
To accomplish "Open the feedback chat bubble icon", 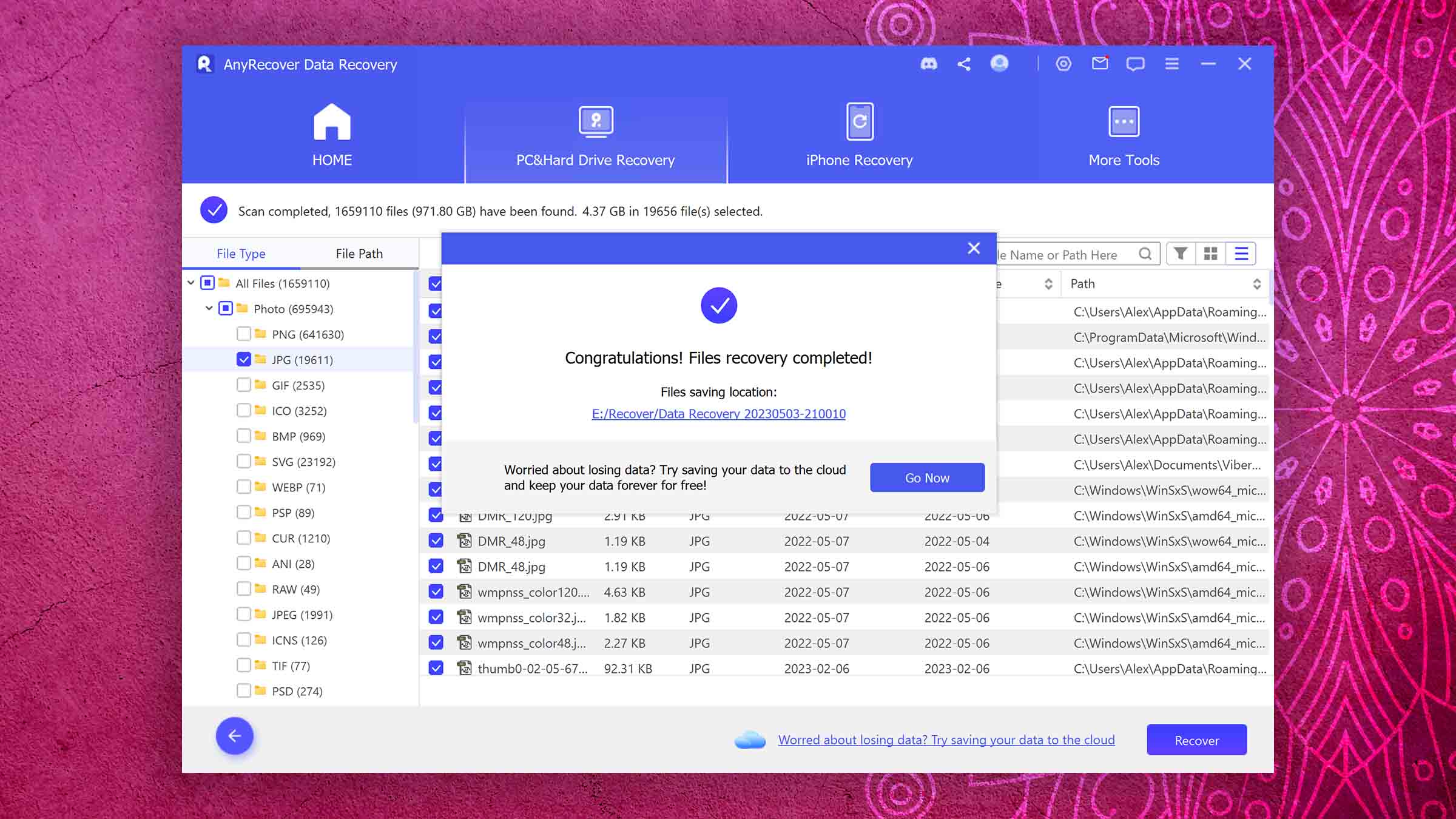I will point(1135,64).
